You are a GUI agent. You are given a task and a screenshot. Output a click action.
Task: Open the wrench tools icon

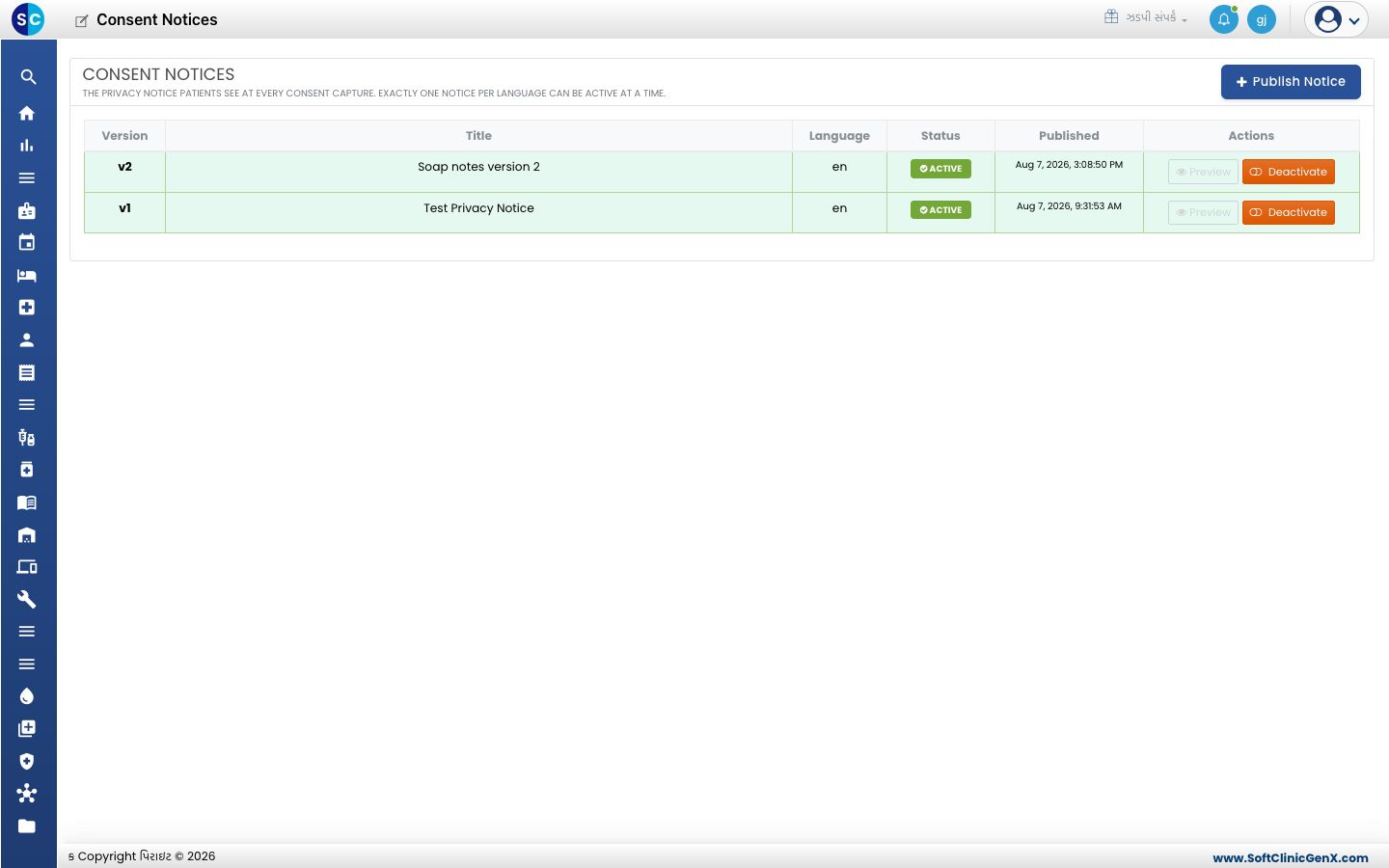click(x=27, y=599)
